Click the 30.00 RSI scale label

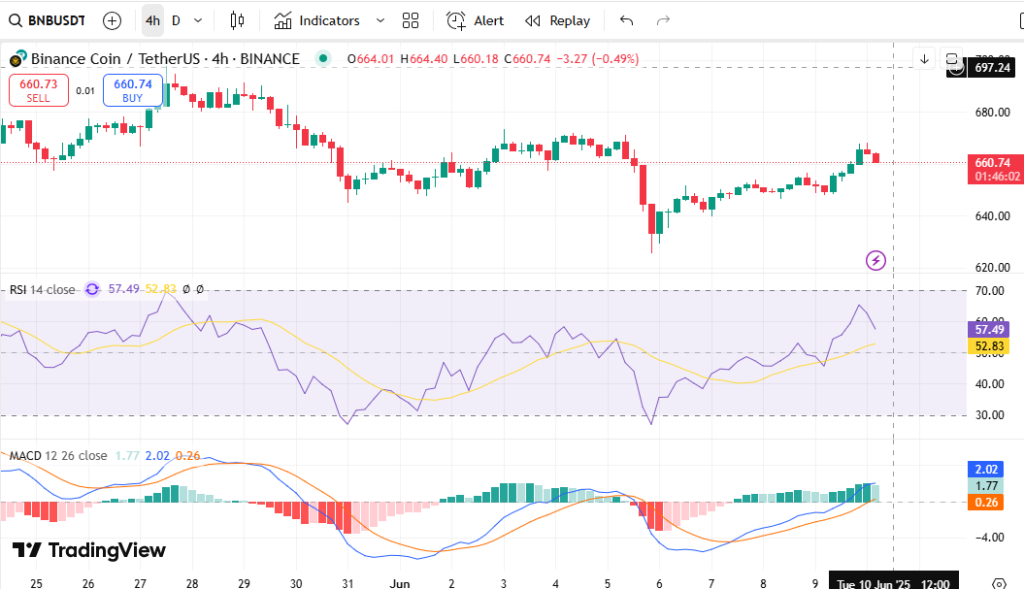tap(989, 415)
